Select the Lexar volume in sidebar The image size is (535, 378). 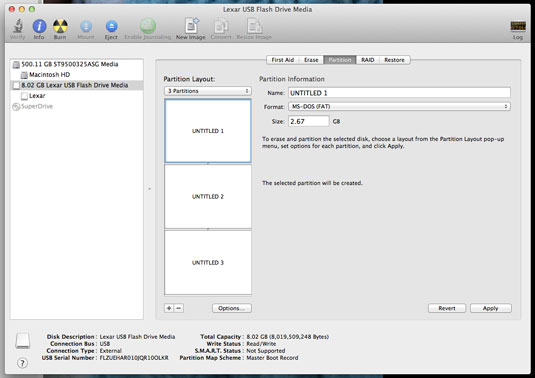[x=77, y=96]
